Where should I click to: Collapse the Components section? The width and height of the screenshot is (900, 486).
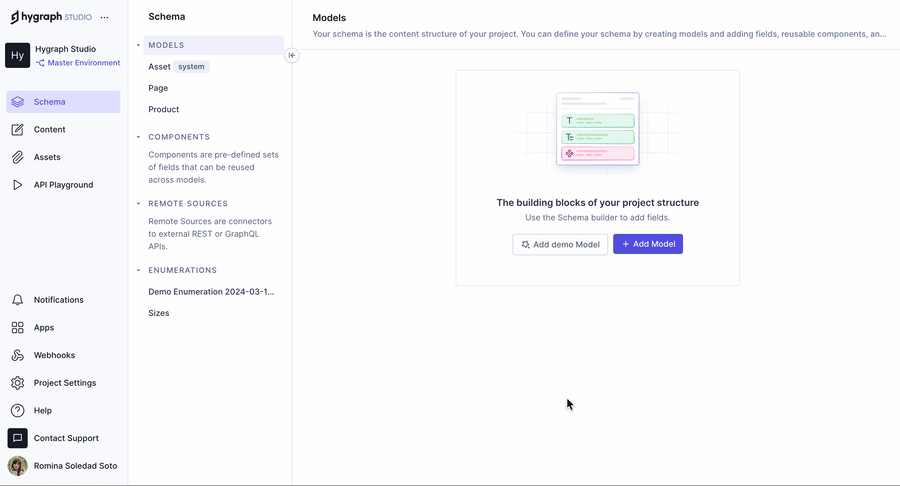[x=139, y=137]
